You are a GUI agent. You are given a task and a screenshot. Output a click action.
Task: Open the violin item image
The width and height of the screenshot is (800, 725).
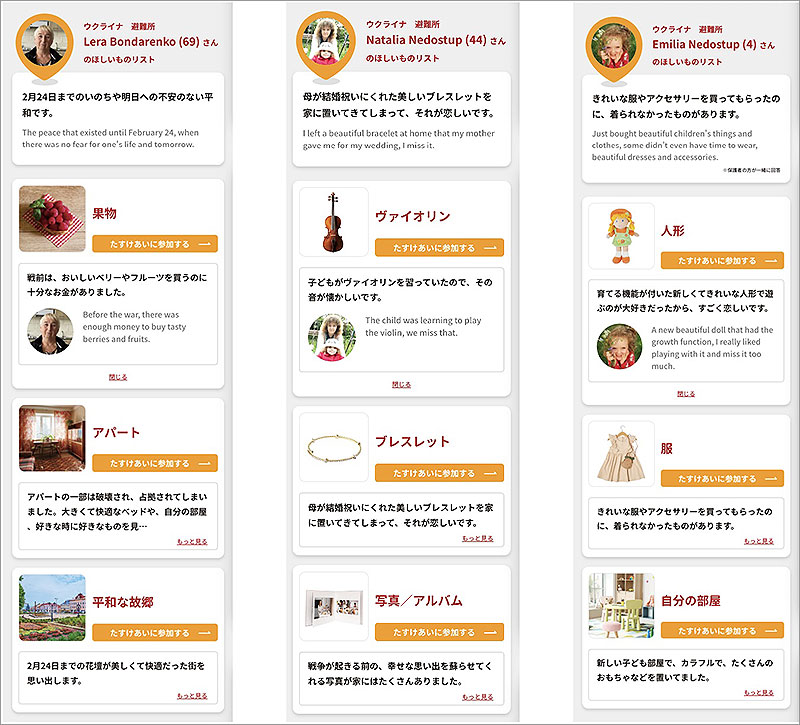[334, 222]
